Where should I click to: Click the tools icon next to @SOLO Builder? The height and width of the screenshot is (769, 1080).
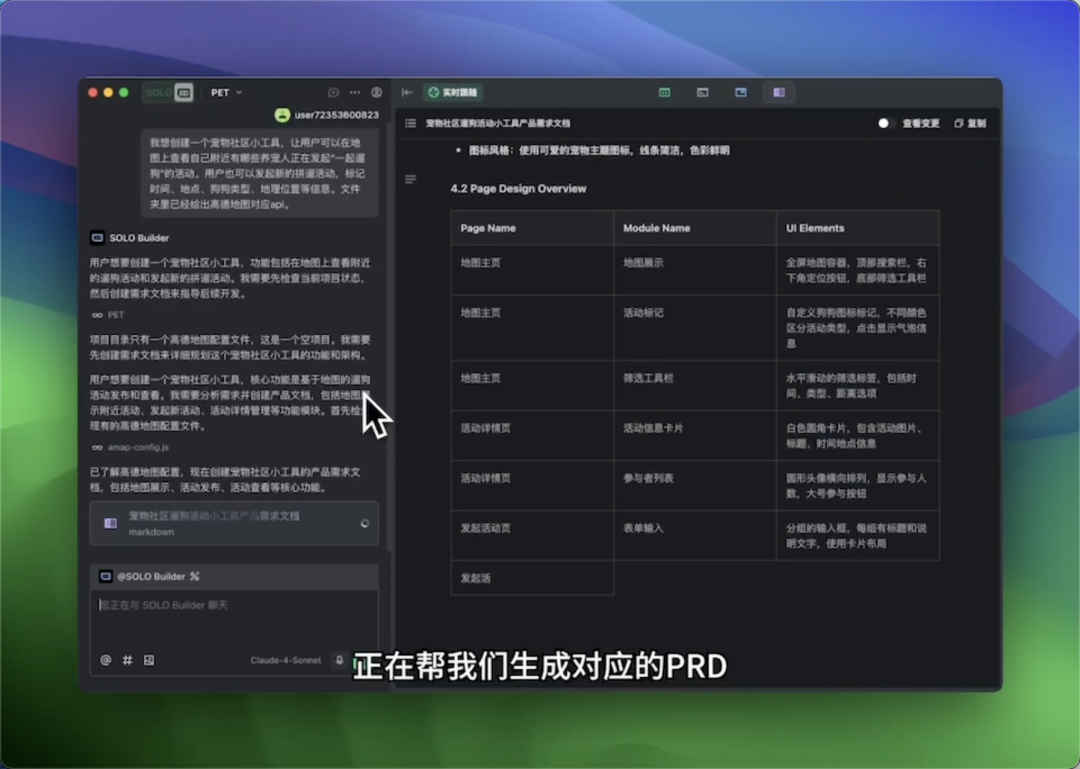click(195, 577)
